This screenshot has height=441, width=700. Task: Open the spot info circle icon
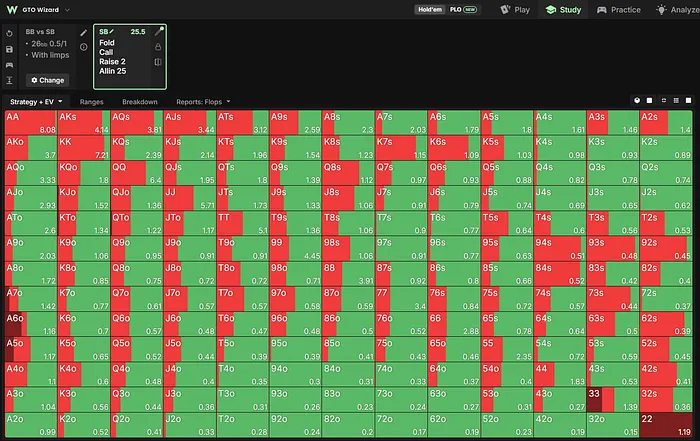[83, 47]
